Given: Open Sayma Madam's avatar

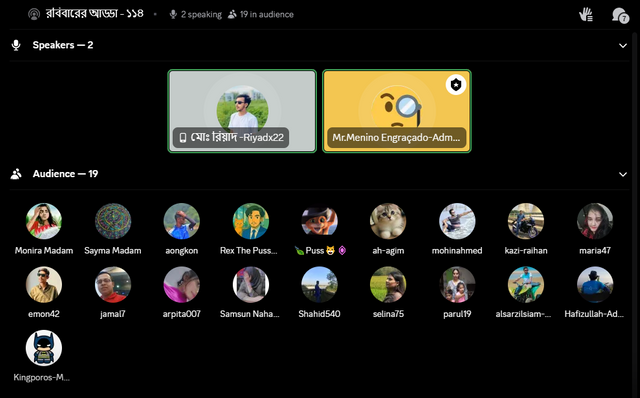Looking at the screenshot, I should coord(113,221).
